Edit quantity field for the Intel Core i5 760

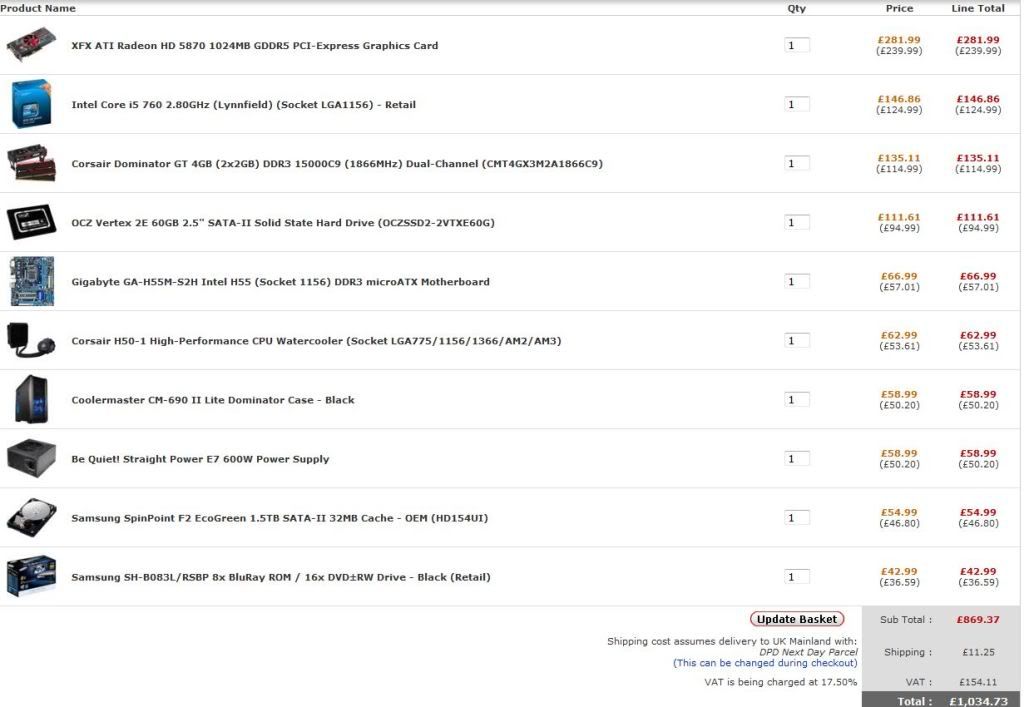tap(797, 104)
